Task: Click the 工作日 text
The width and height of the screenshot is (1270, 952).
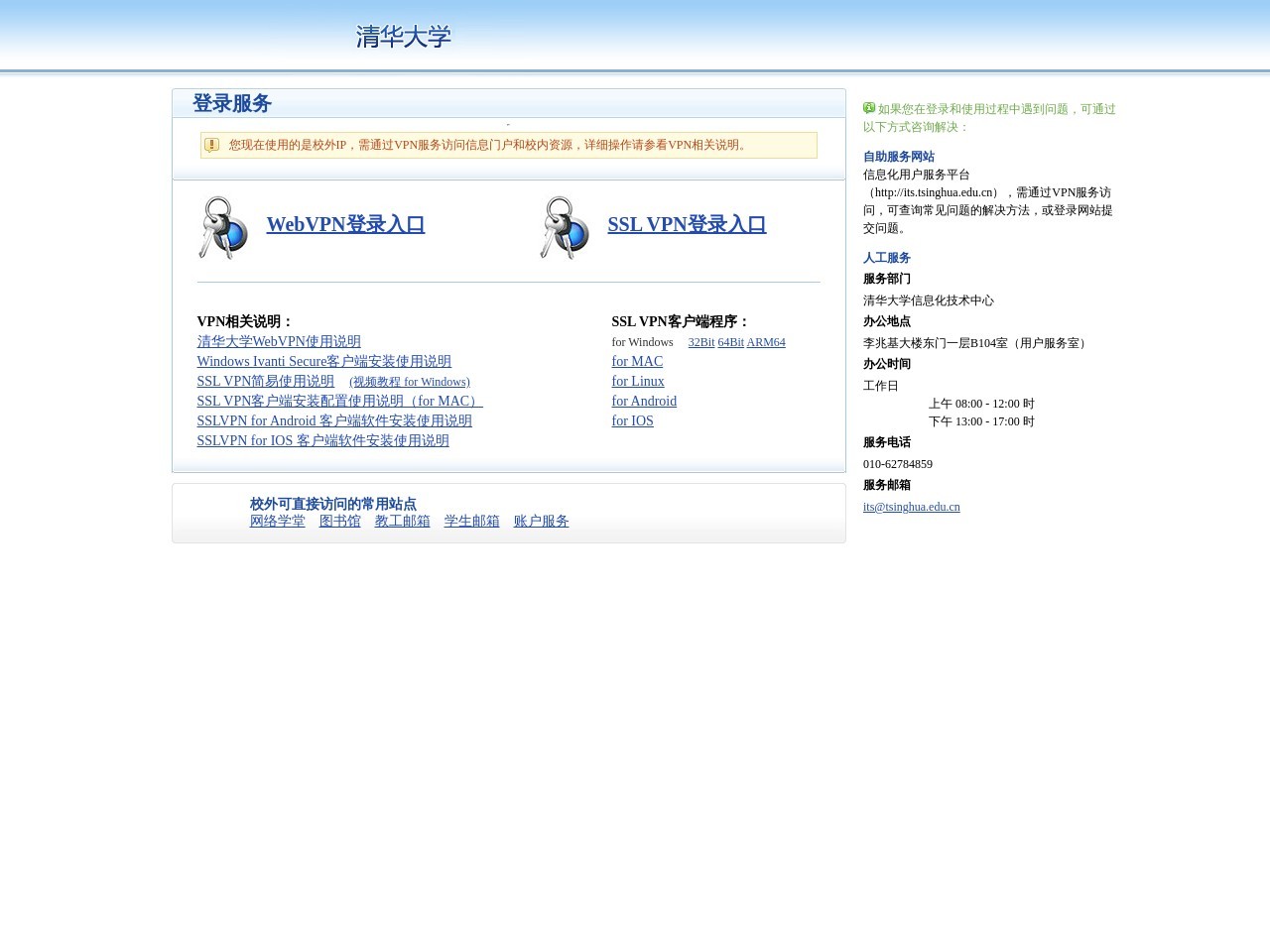Action: point(881,386)
